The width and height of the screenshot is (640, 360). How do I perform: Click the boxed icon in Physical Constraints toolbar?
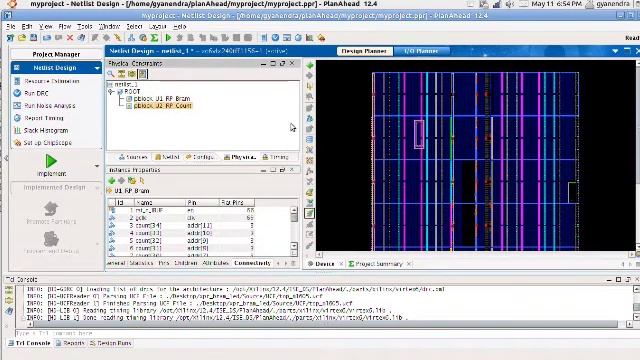pos(142,74)
